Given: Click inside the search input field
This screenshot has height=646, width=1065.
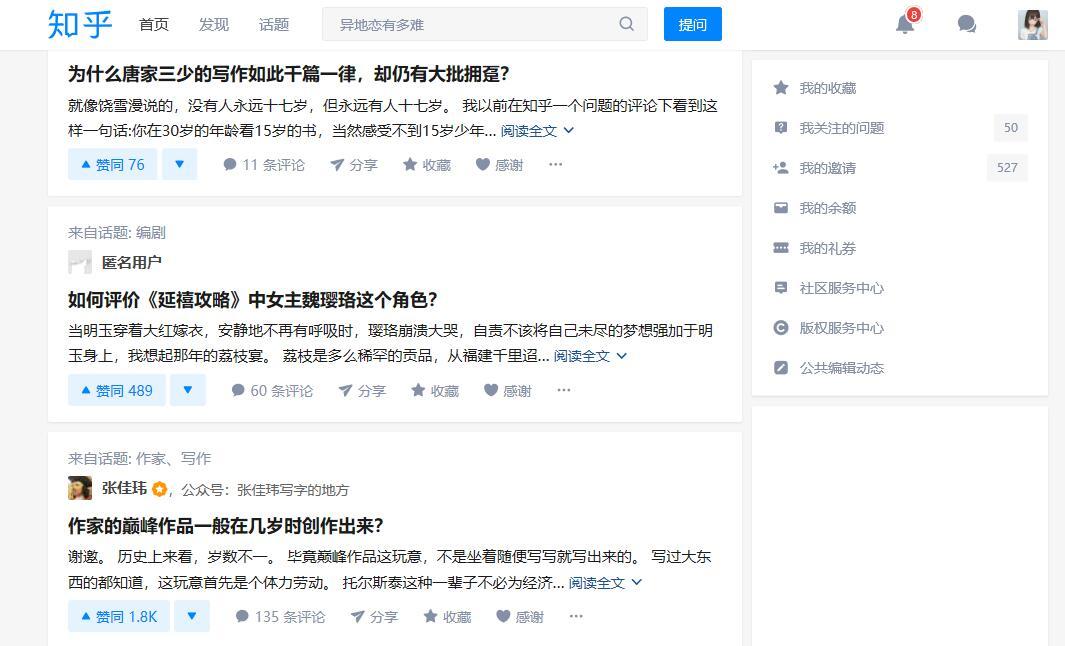Looking at the screenshot, I should click(x=470, y=24).
